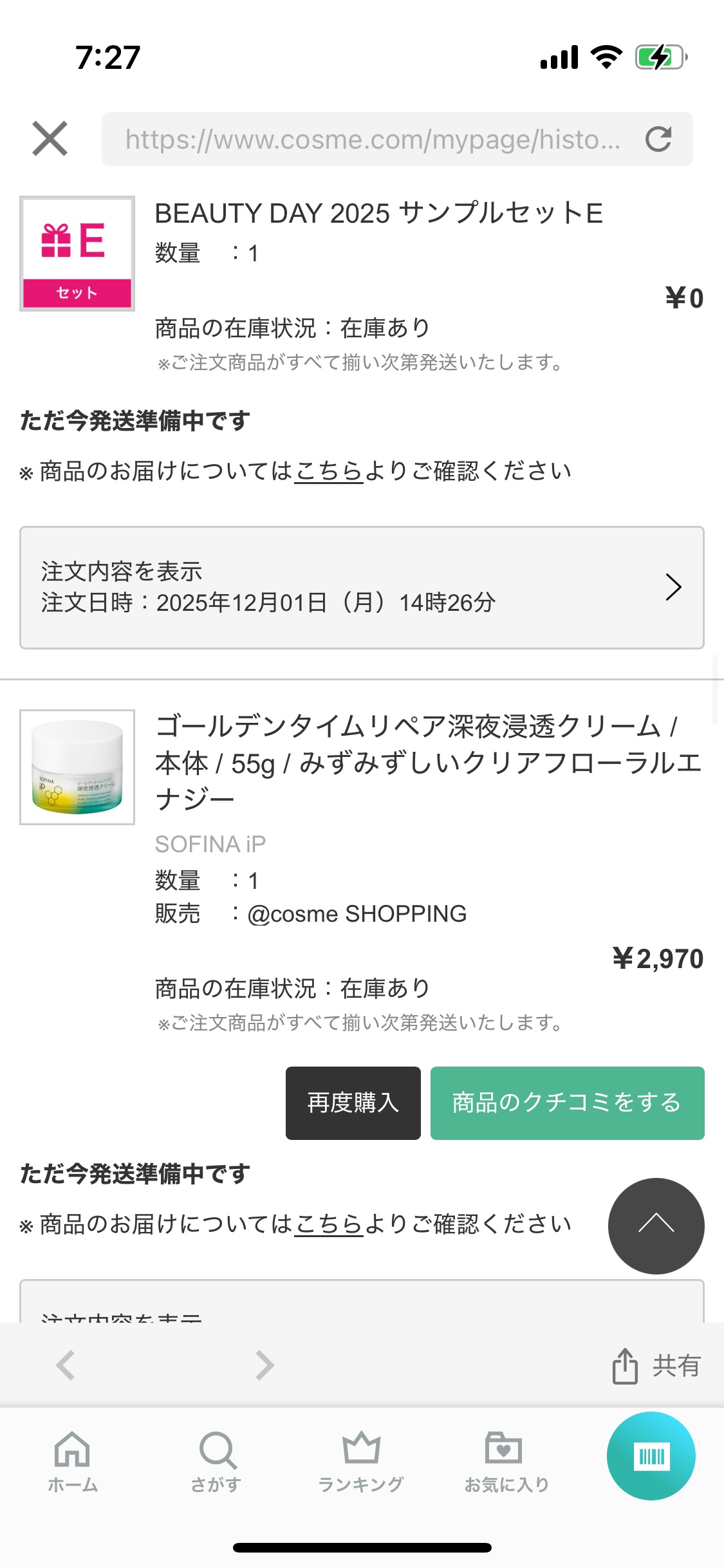The width and height of the screenshot is (724, 1568).
Task: Open the ホーム tab
Action: click(x=72, y=1461)
